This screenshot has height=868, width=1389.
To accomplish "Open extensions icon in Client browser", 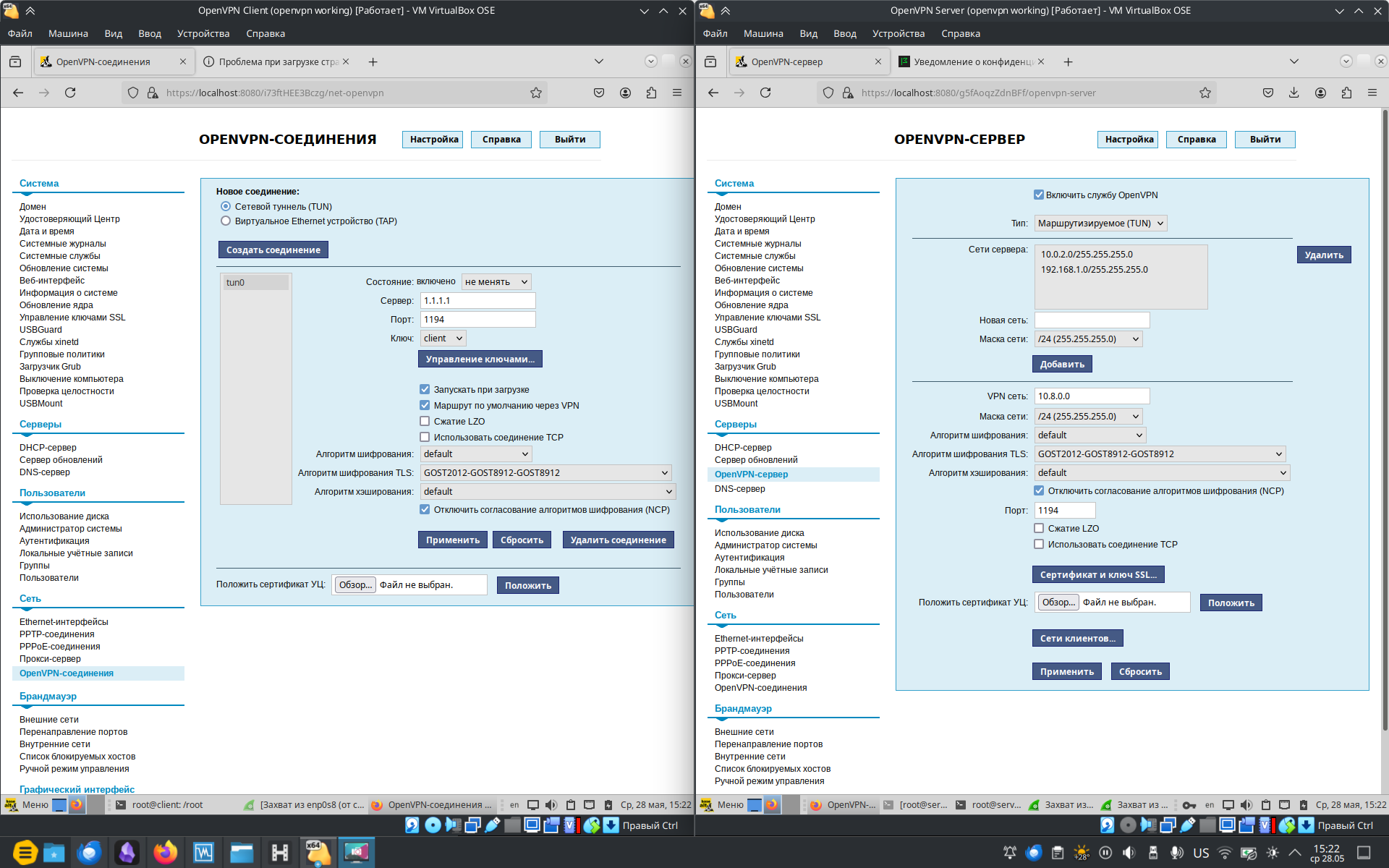I will click(651, 93).
